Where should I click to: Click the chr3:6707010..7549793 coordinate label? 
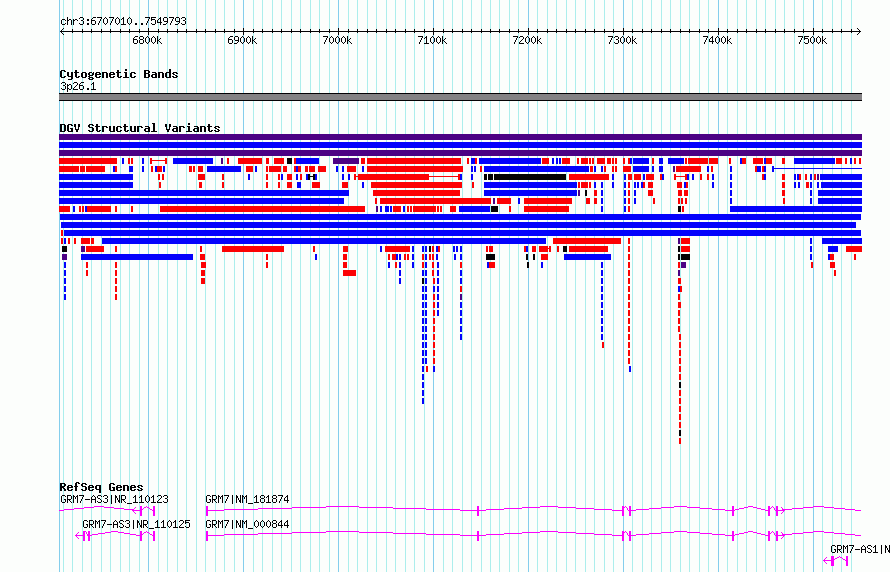(x=123, y=21)
